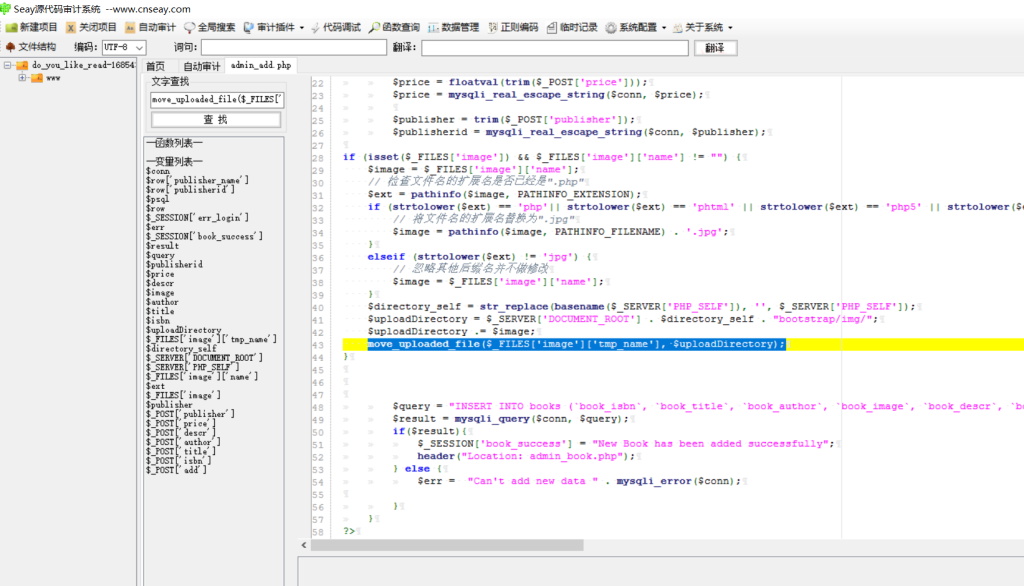Screen dimensions: 1024x586
Task: Open 数据管理 (Data Management) tool
Action: tap(433, 27)
